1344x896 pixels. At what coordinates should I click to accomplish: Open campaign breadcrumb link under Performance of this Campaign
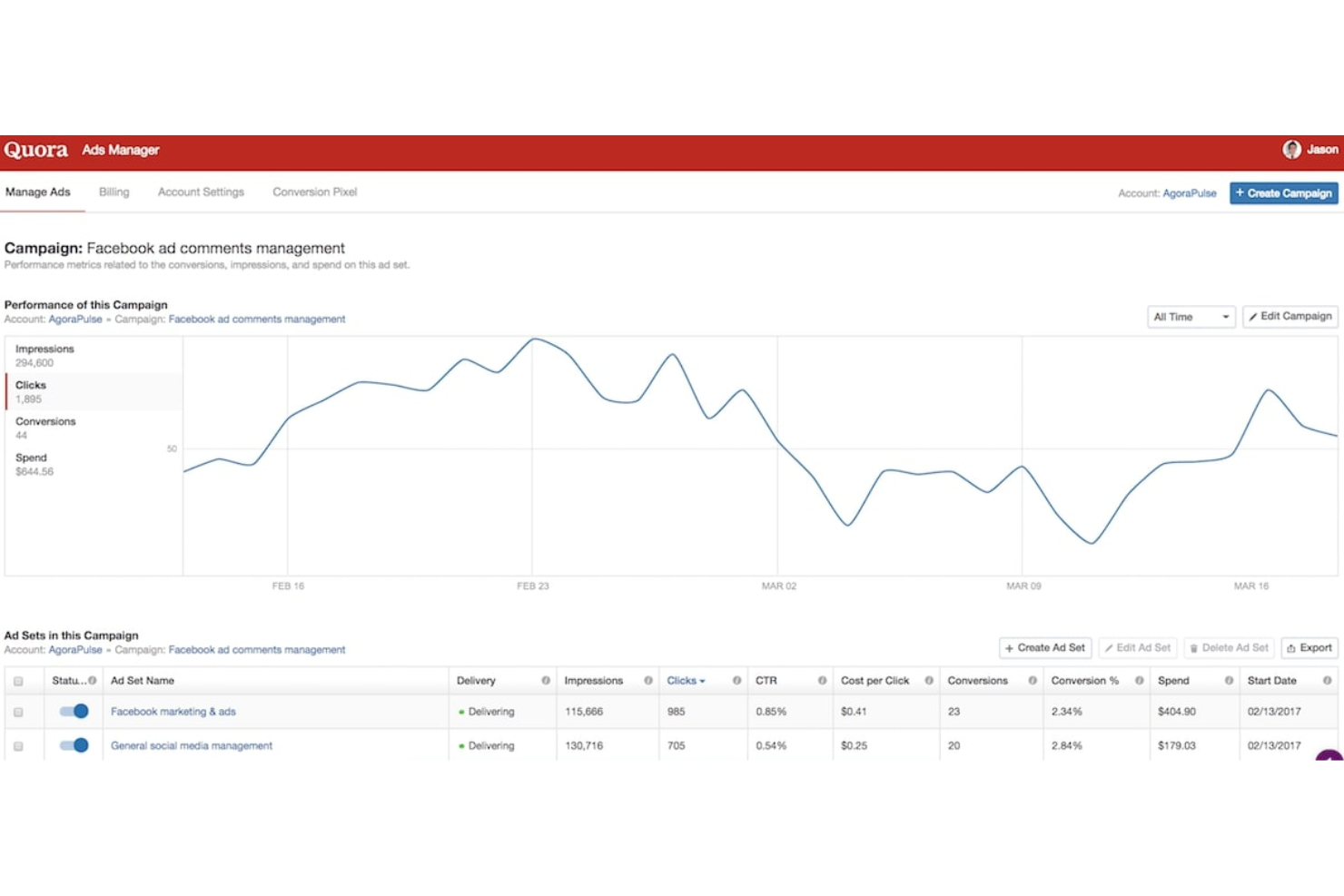pyautogui.click(x=257, y=320)
